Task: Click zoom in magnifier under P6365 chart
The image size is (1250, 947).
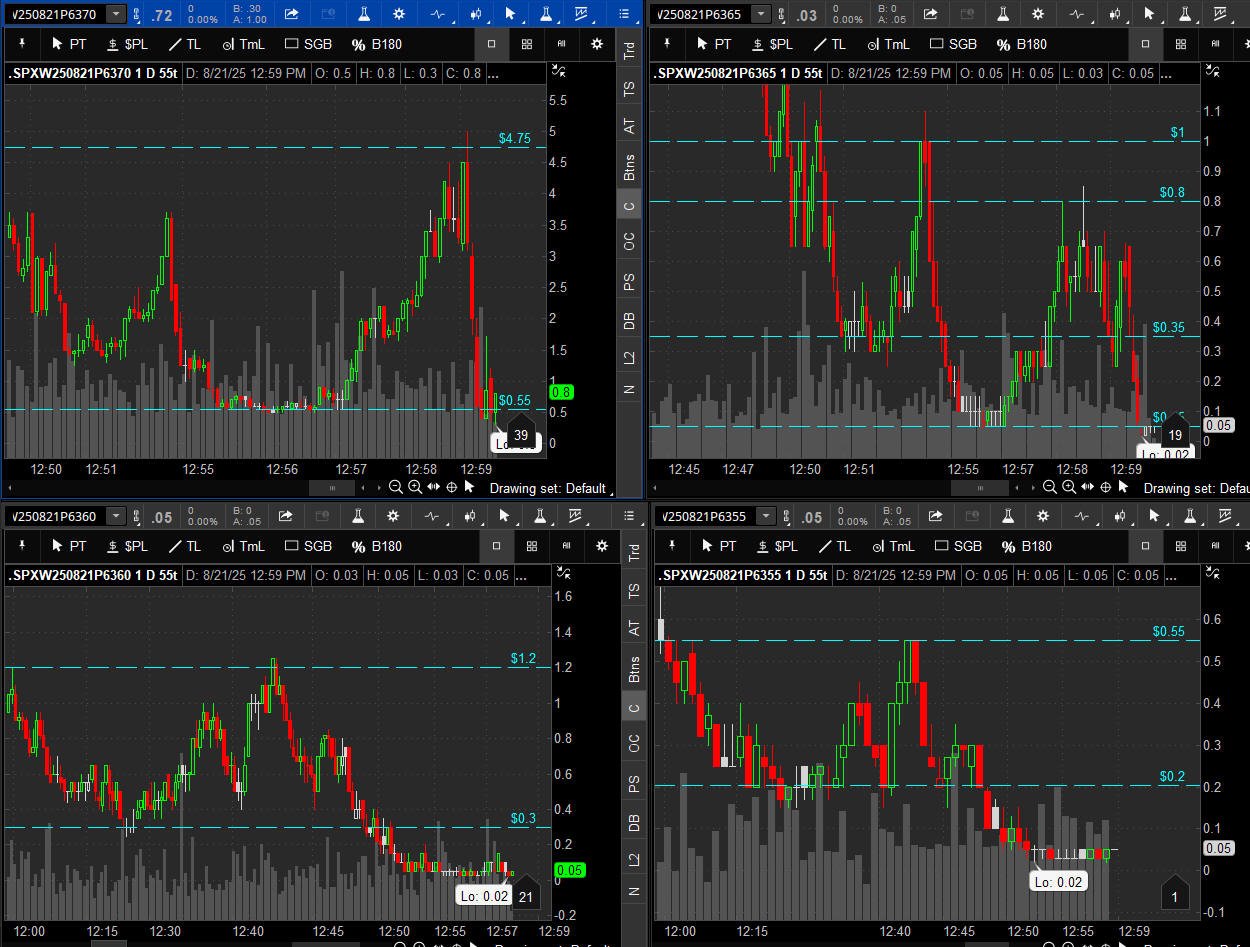Action: 1068,487
